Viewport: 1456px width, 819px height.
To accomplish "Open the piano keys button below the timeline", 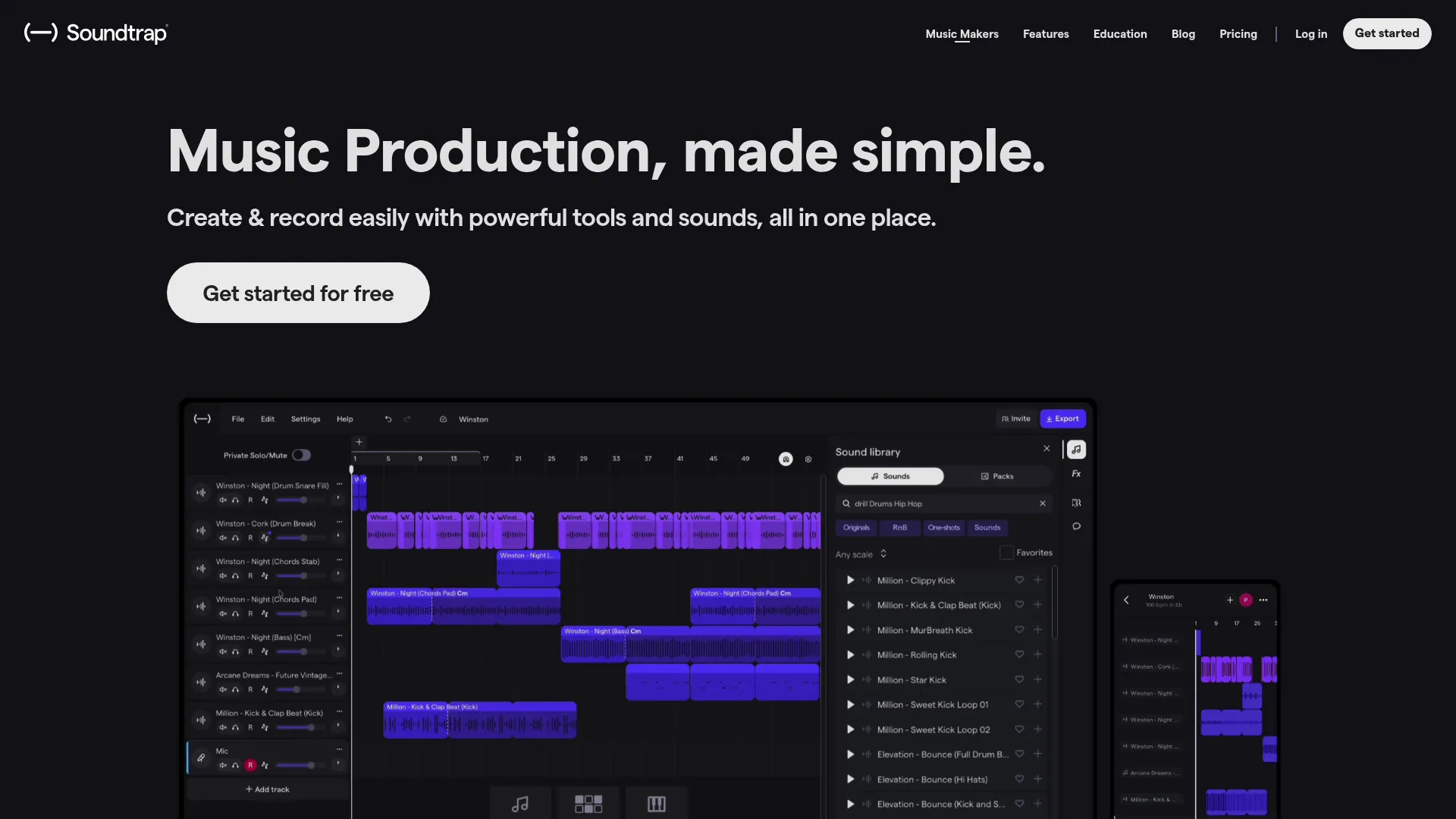I will click(657, 804).
